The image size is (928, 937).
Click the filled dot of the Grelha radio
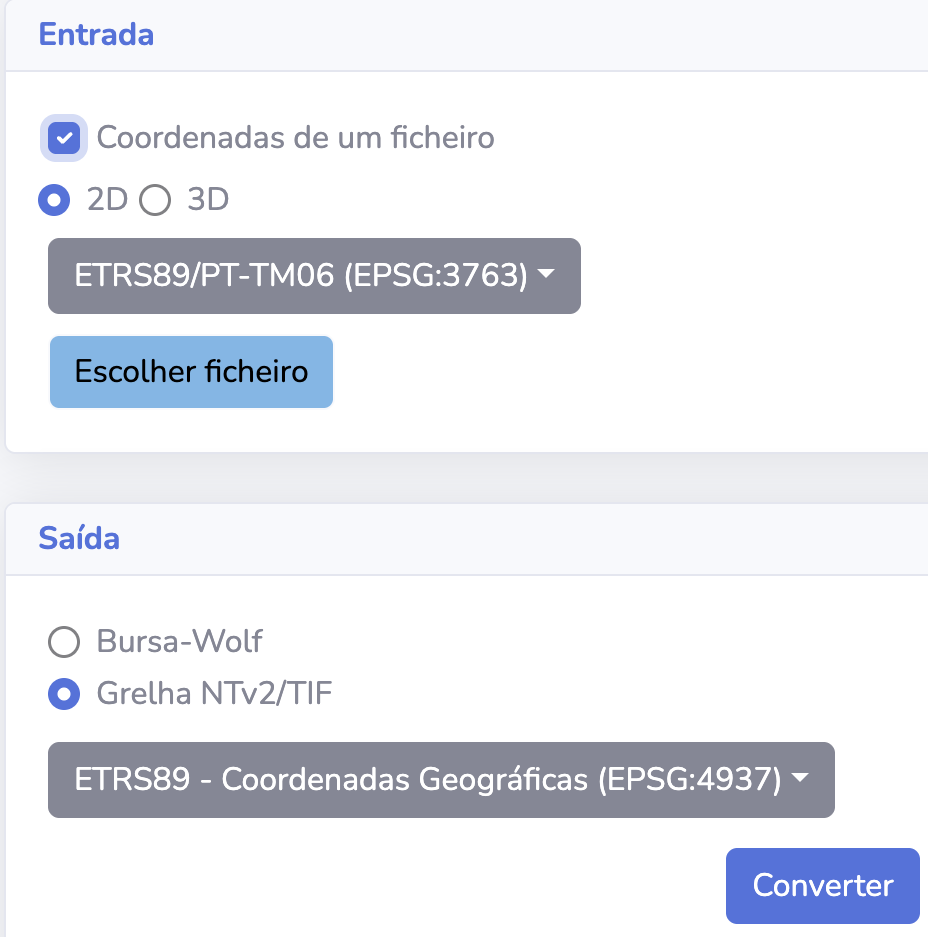(64, 693)
